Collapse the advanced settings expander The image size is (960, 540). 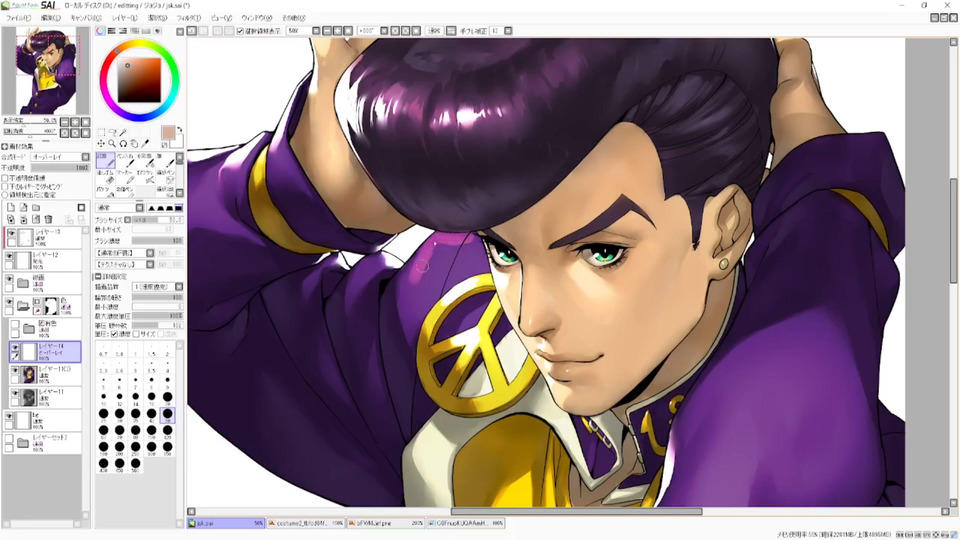pos(98,277)
